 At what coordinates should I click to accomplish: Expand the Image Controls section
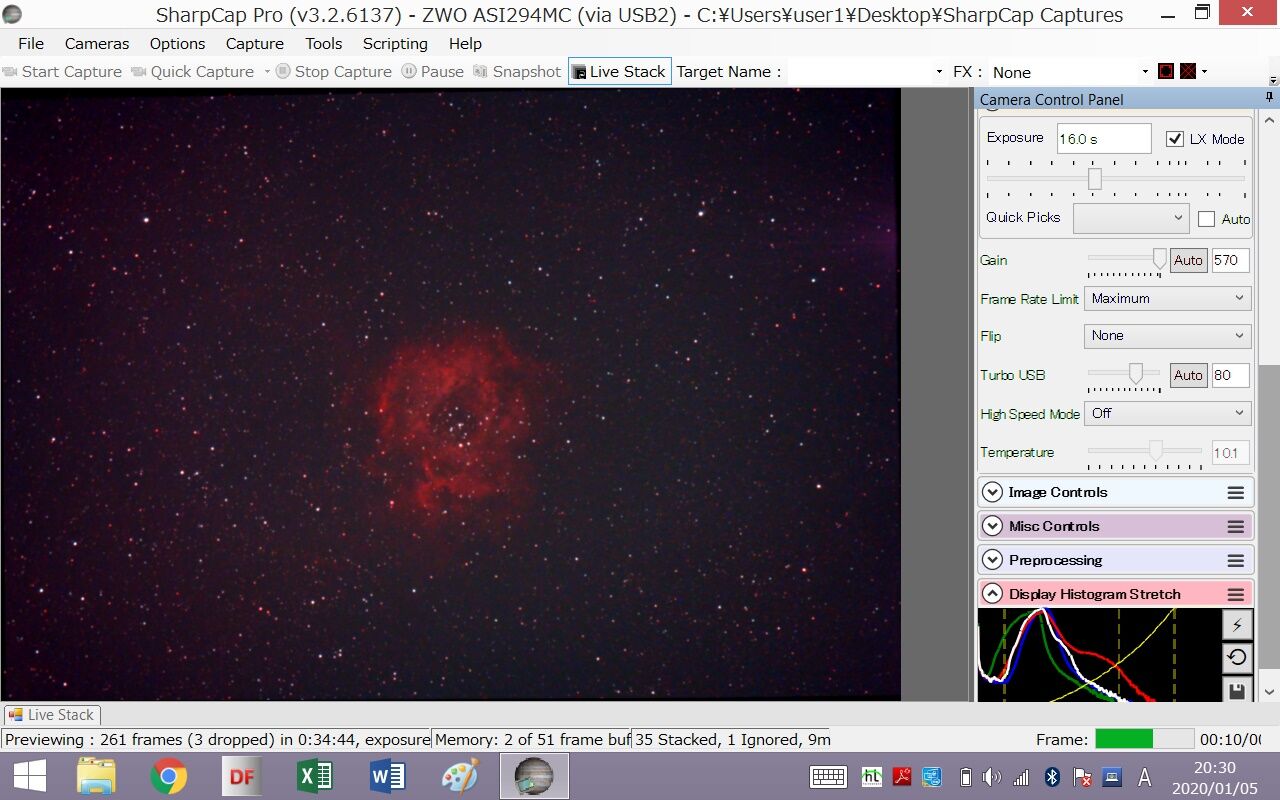click(x=992, y=492)
